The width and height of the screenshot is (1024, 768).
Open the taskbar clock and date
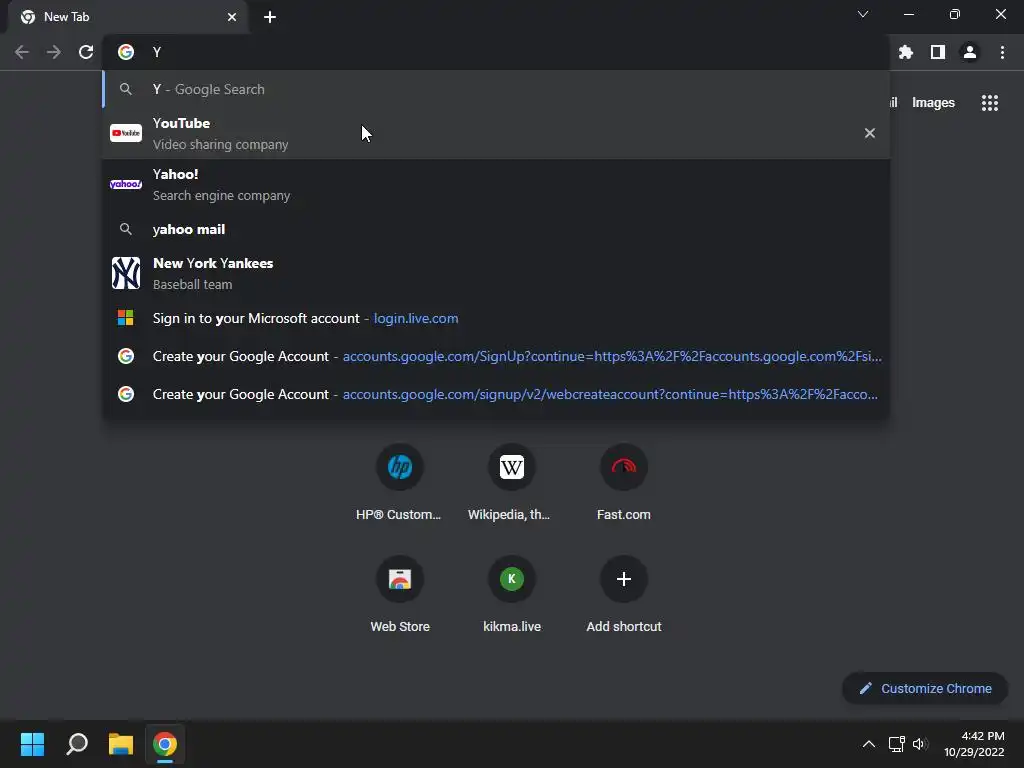pyautogui.click(x=974, y=744)
